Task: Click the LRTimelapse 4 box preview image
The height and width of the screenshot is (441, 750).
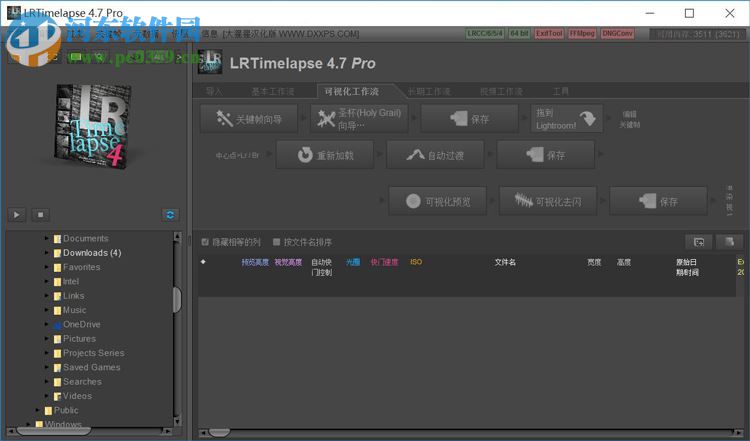Action: click(x=93, y=125)
